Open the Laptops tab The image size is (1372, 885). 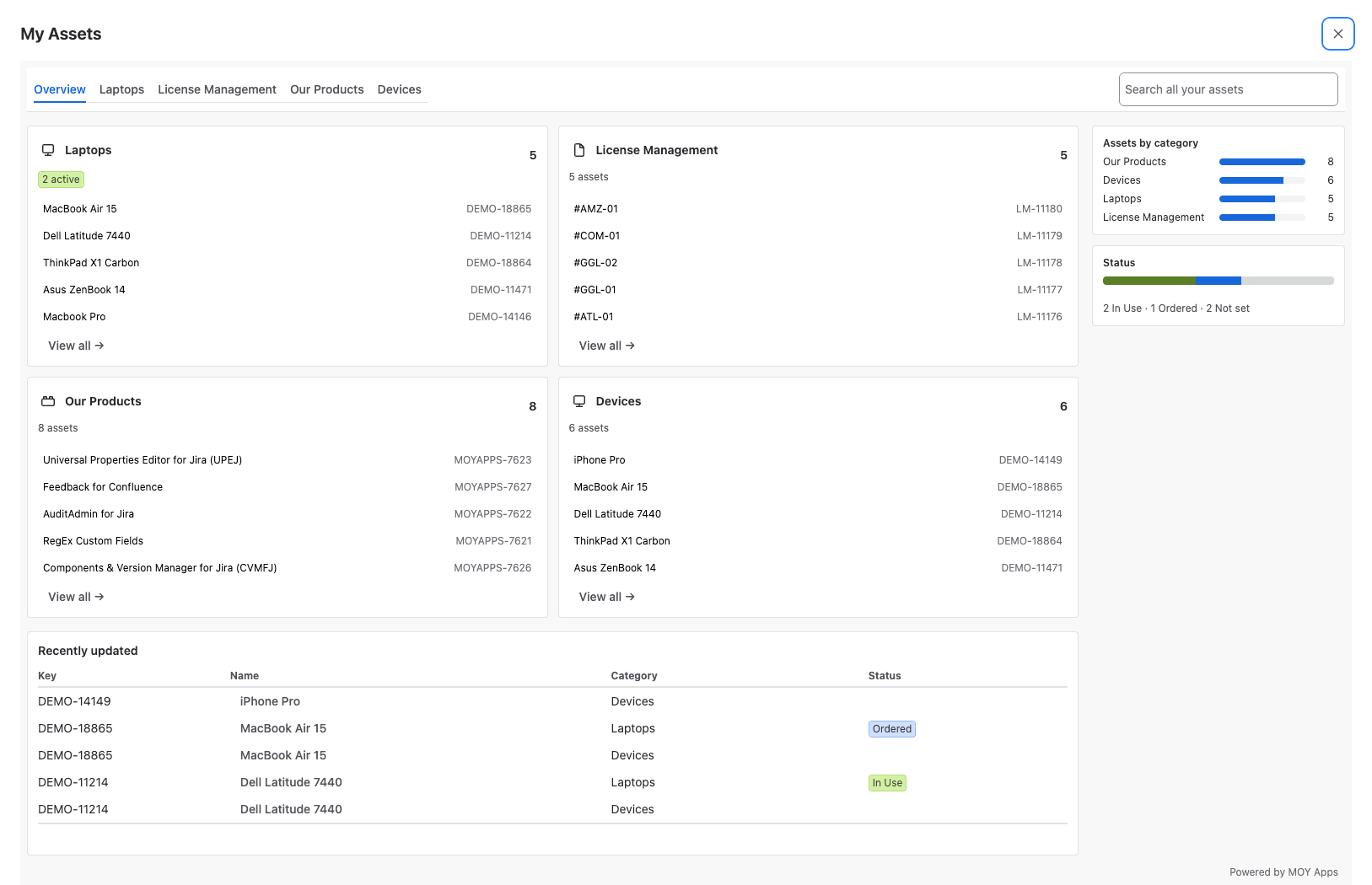(x=121, y=89)
